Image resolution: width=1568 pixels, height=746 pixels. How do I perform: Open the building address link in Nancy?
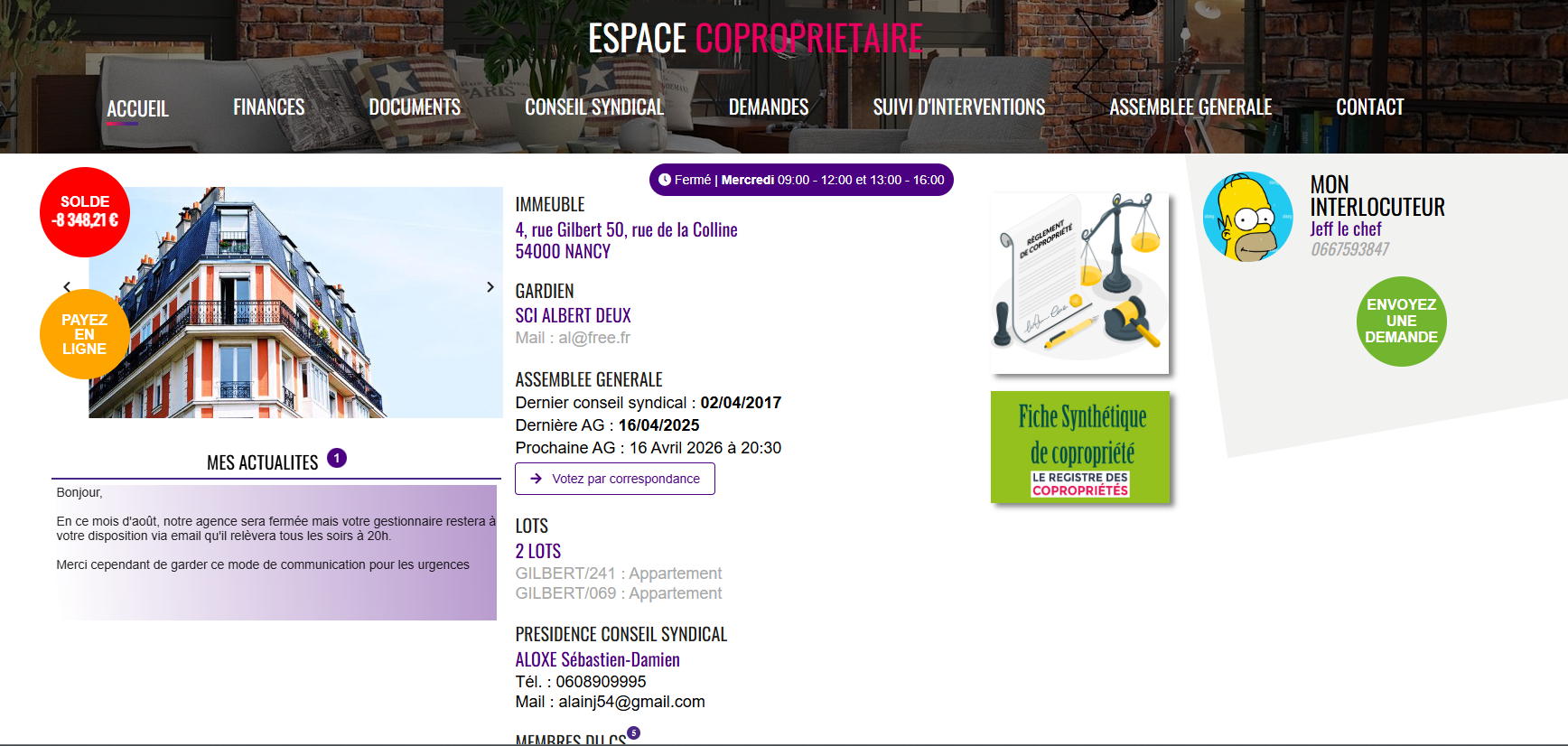click(x=626, y=240)
